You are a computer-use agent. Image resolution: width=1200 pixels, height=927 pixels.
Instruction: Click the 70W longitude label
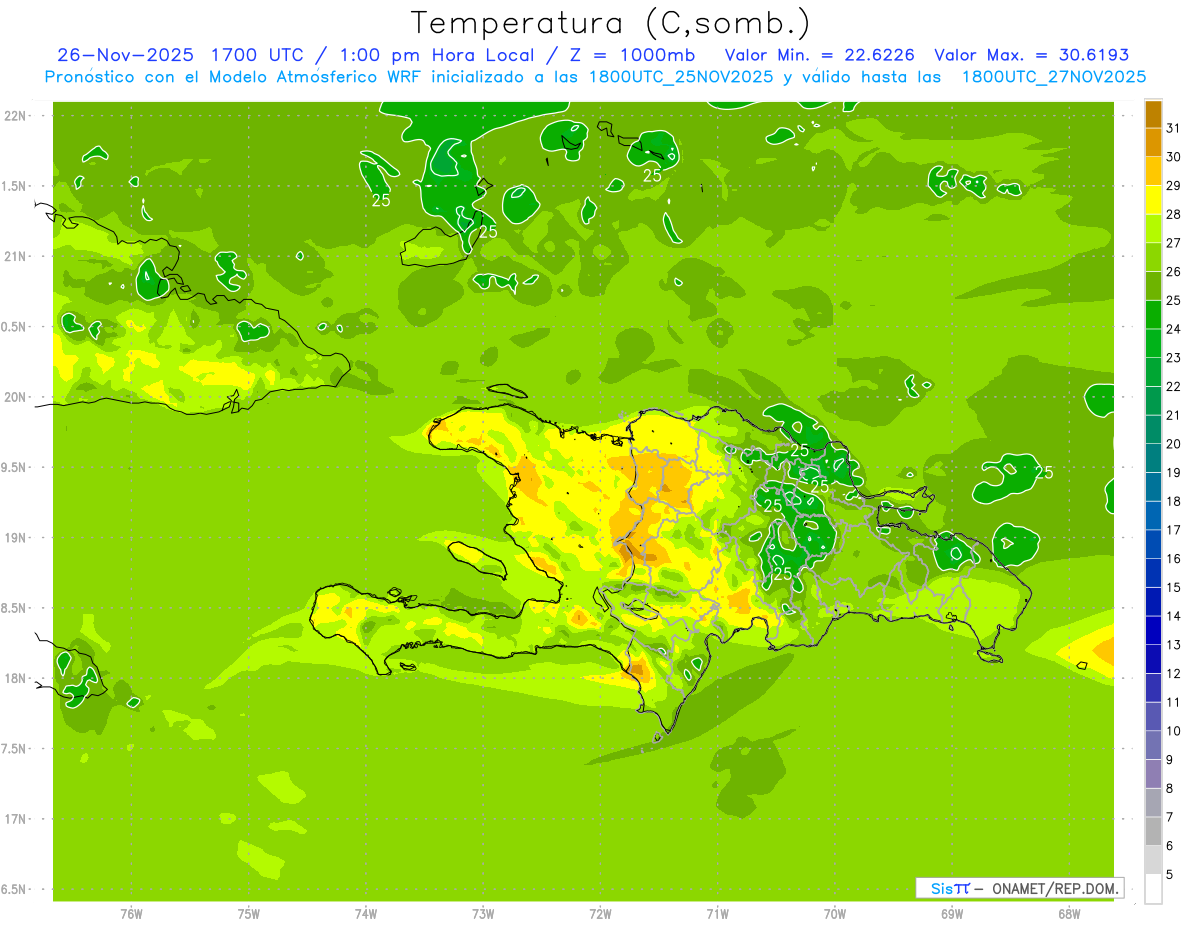pyautogui.click(x=835, y=914)
